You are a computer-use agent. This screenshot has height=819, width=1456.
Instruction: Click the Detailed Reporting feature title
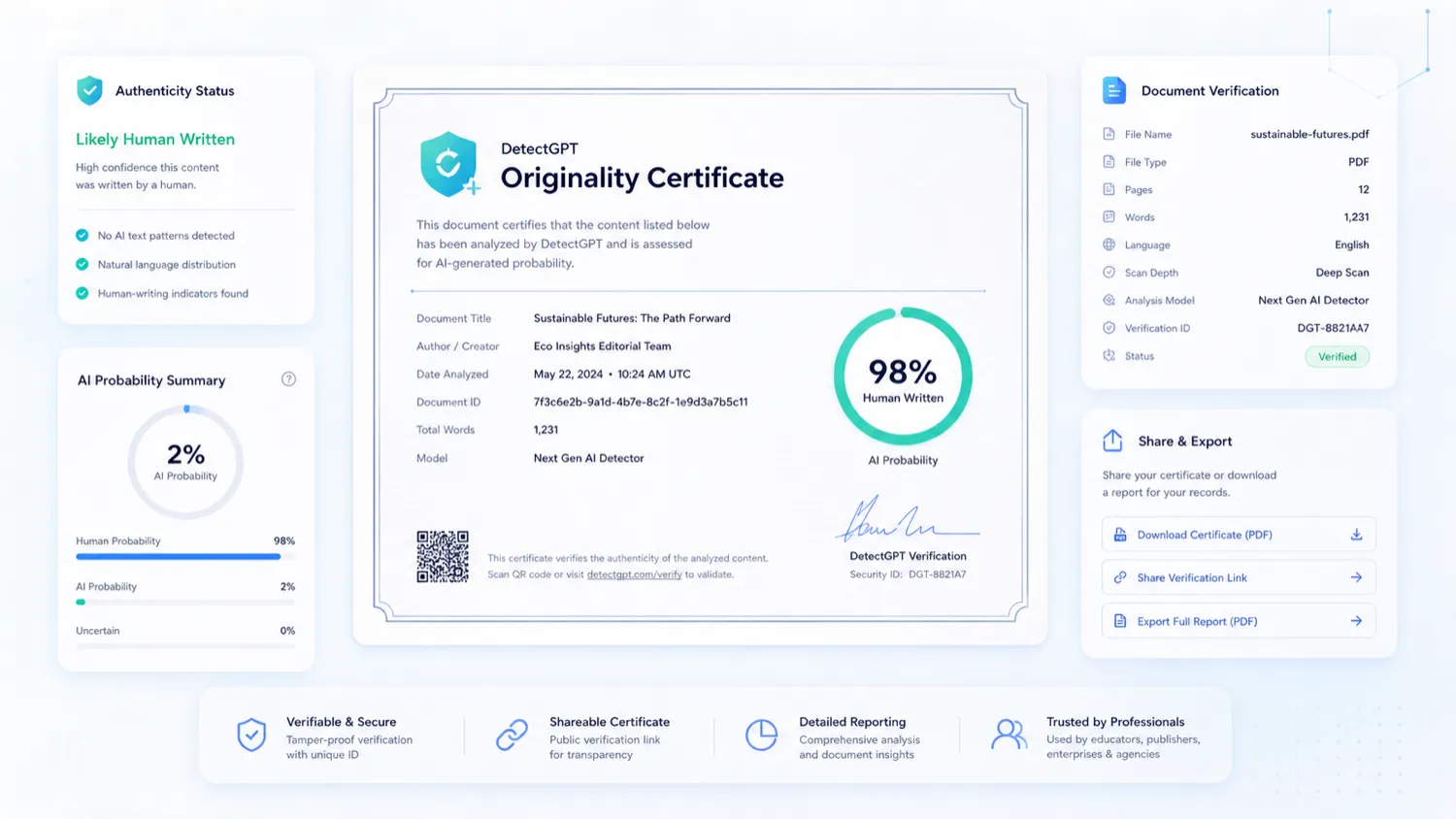pyautogui.click(x=852, y=722)
